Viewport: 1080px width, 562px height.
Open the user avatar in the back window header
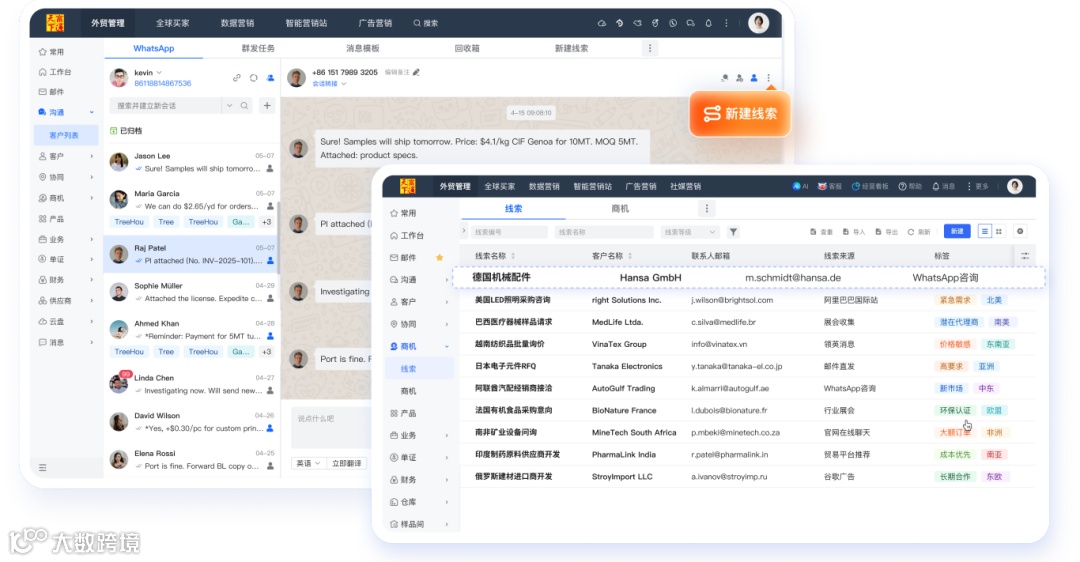click(x=758, y=23)
